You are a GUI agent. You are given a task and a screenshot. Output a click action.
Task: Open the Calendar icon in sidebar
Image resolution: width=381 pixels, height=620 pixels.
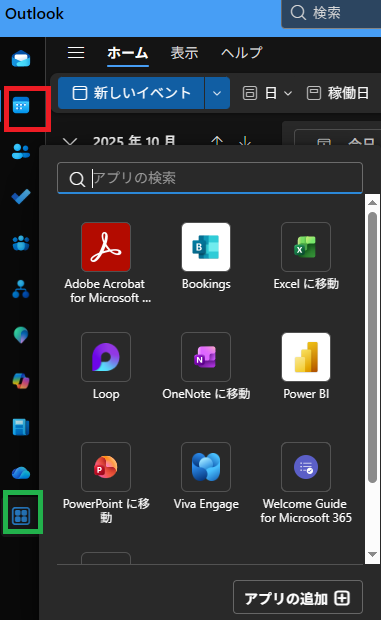pos(21,106)
